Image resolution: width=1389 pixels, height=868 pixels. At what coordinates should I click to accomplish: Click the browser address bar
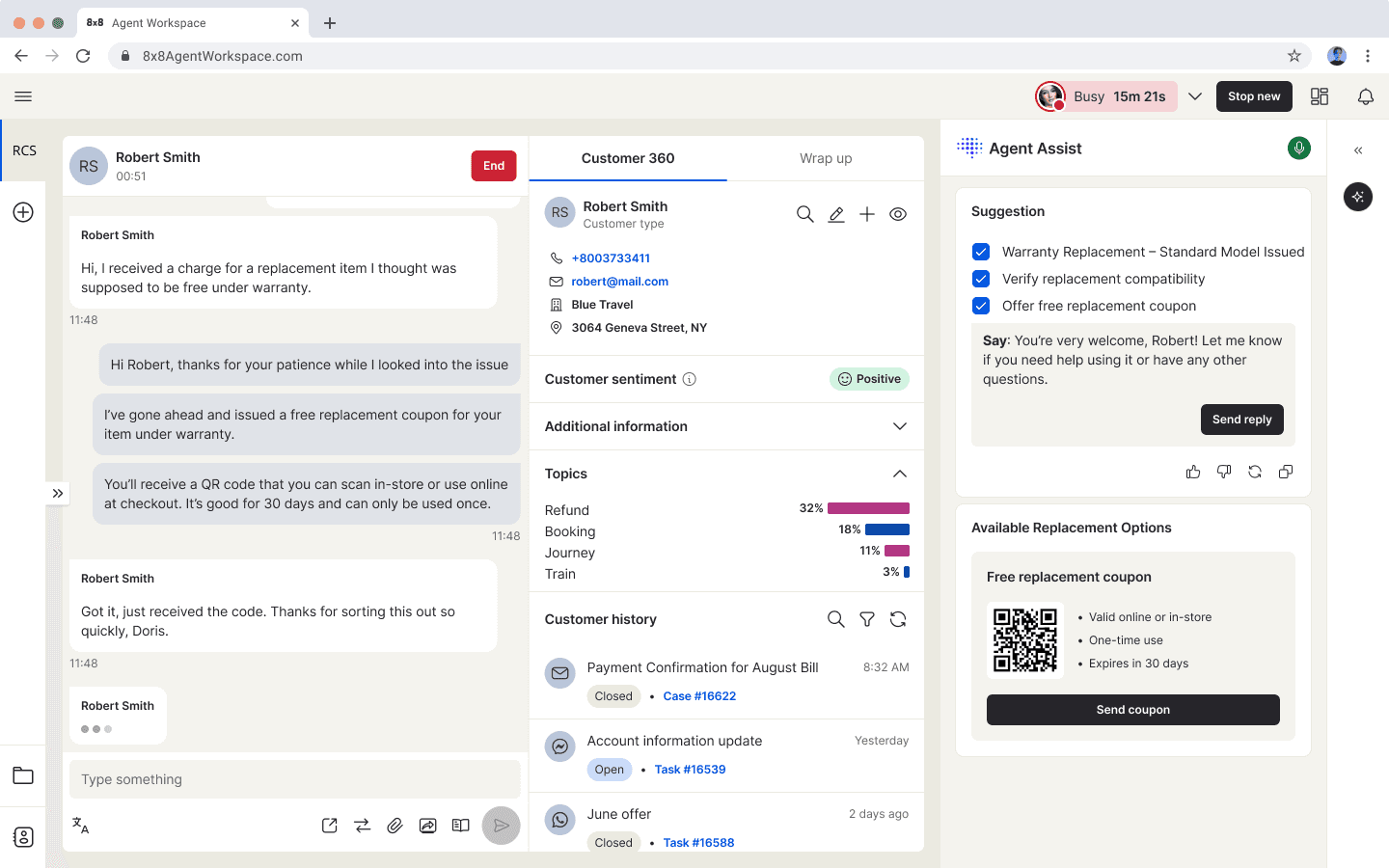pyautogui.click(x=709, y=56)
